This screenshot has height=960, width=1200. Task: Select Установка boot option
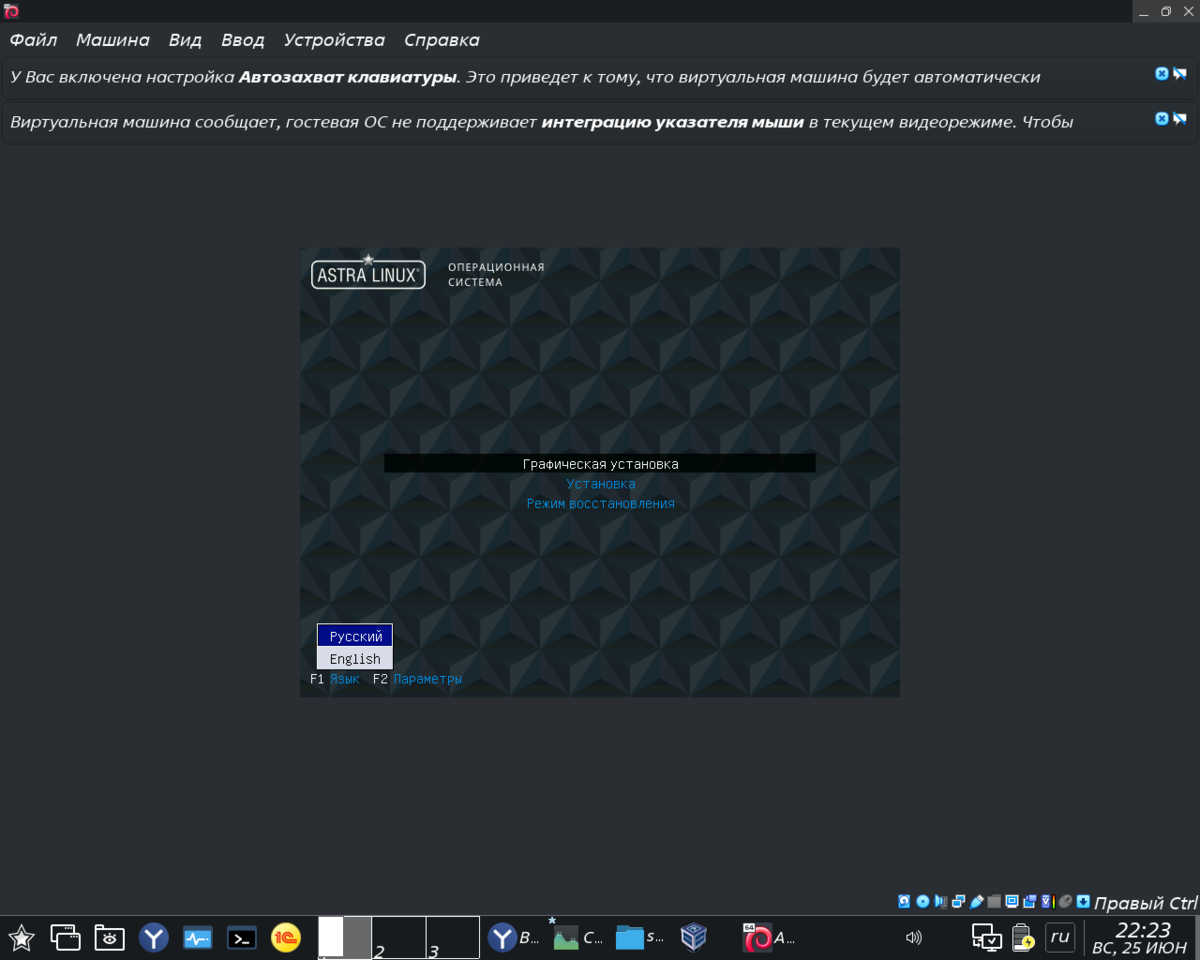(x=600, y=484)
